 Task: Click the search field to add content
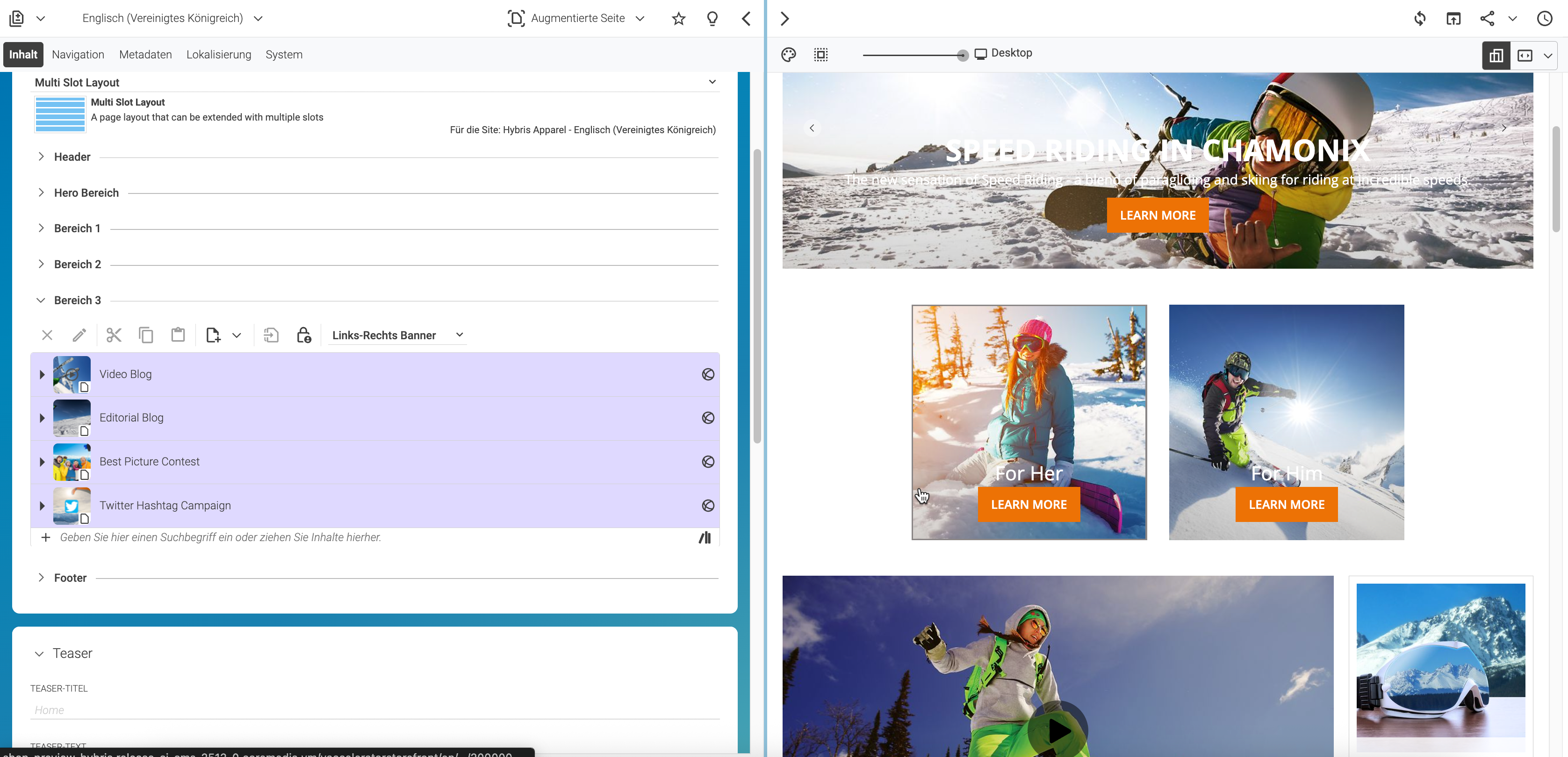374,537
